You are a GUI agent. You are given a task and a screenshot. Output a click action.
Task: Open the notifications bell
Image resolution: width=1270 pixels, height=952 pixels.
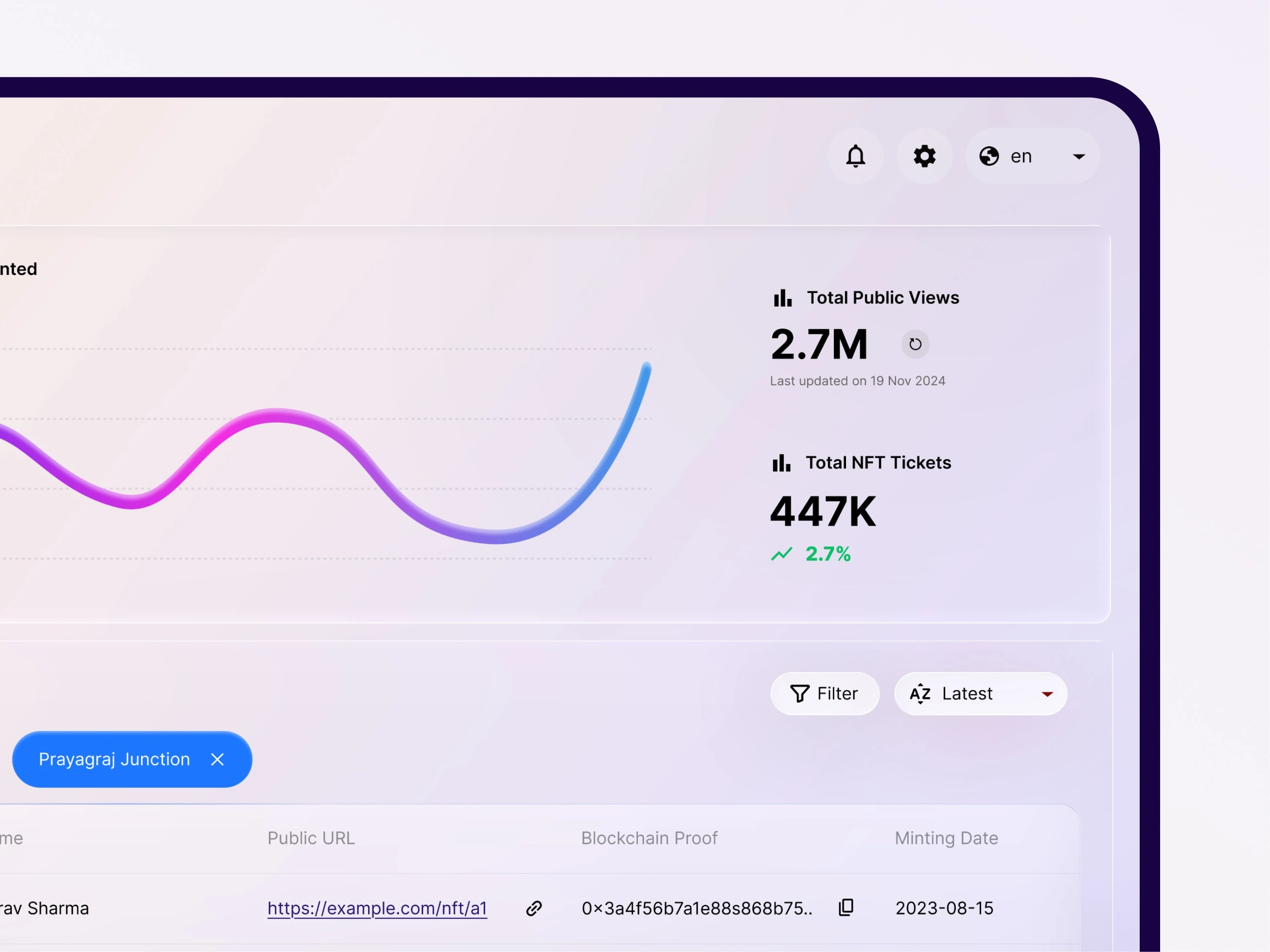(x=855, y=156)
